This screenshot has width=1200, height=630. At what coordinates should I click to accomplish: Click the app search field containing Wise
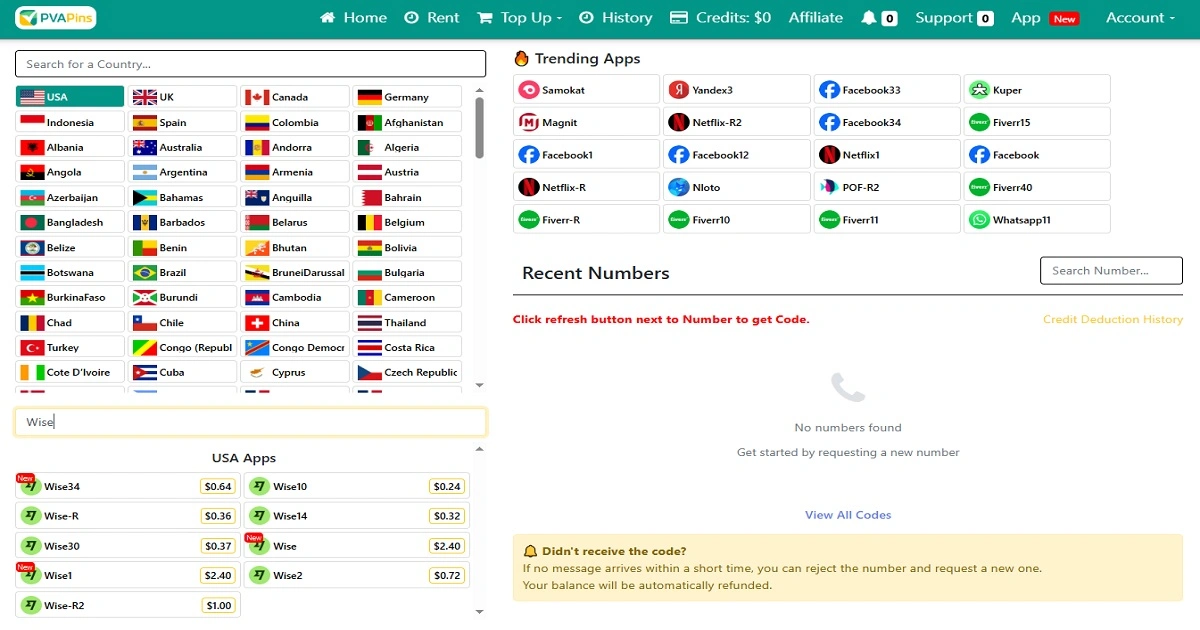[250, 422]
